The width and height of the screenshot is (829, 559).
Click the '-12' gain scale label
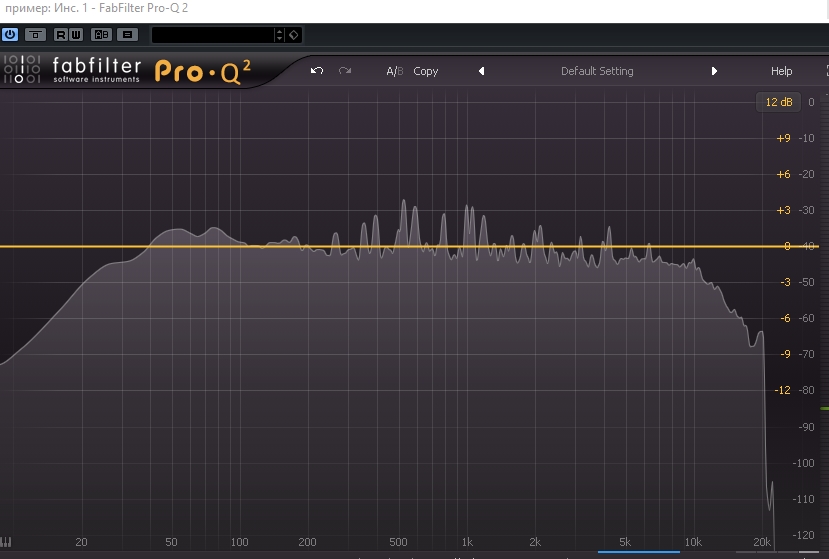(782, 390)
